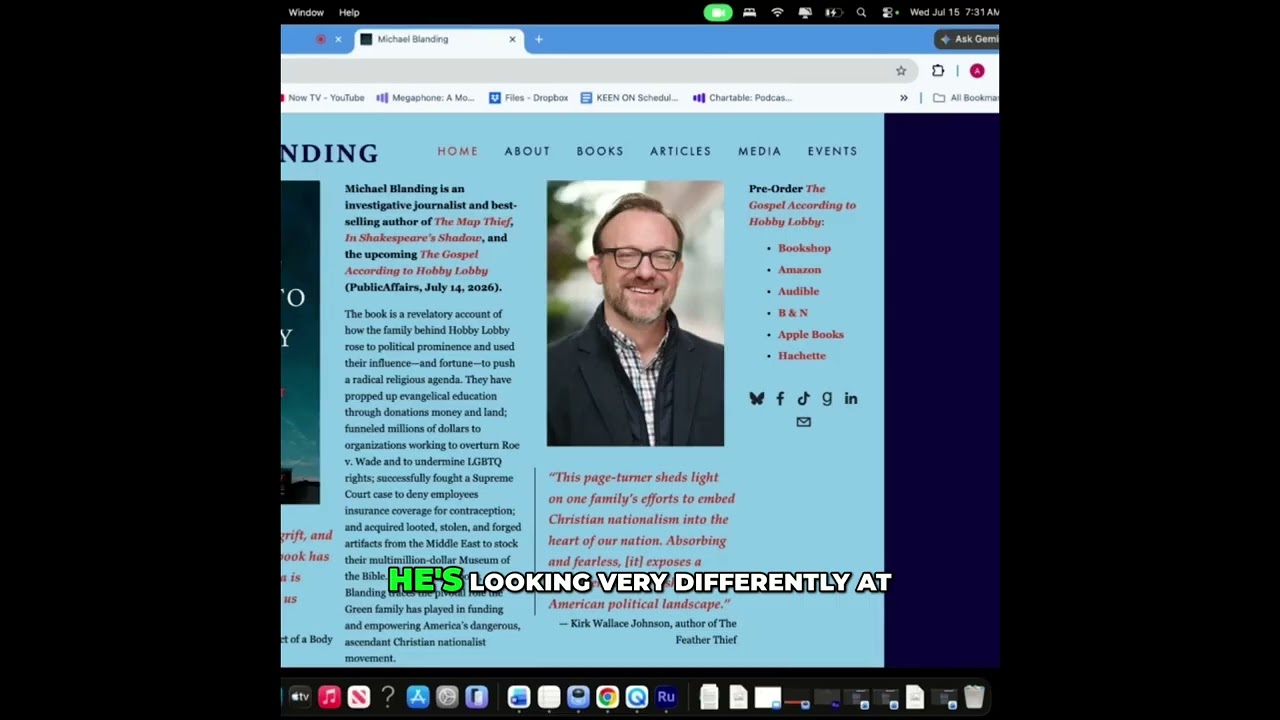Image resolution: width=1280 pixels, height=720 pixels.
Task: Open the Window menu
Action: pyautogui.click(x=306, y=12)
